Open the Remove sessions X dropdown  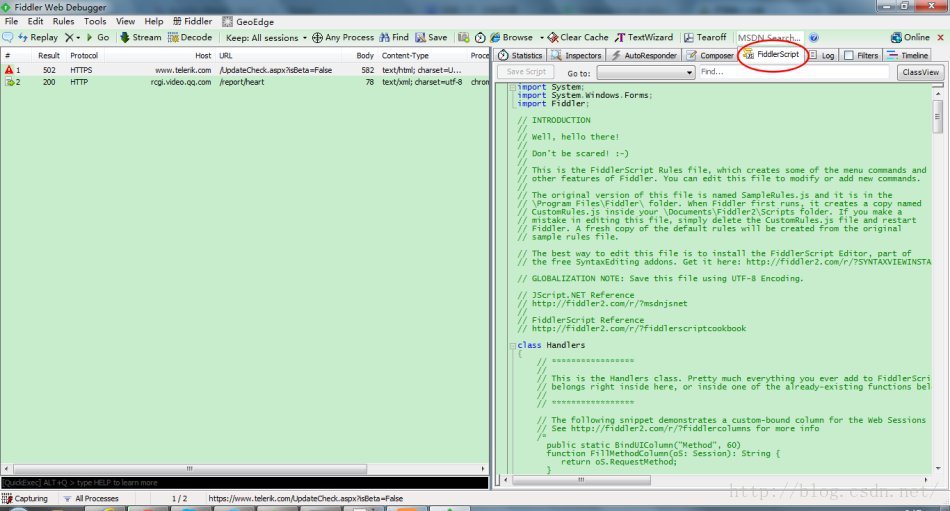73,38
